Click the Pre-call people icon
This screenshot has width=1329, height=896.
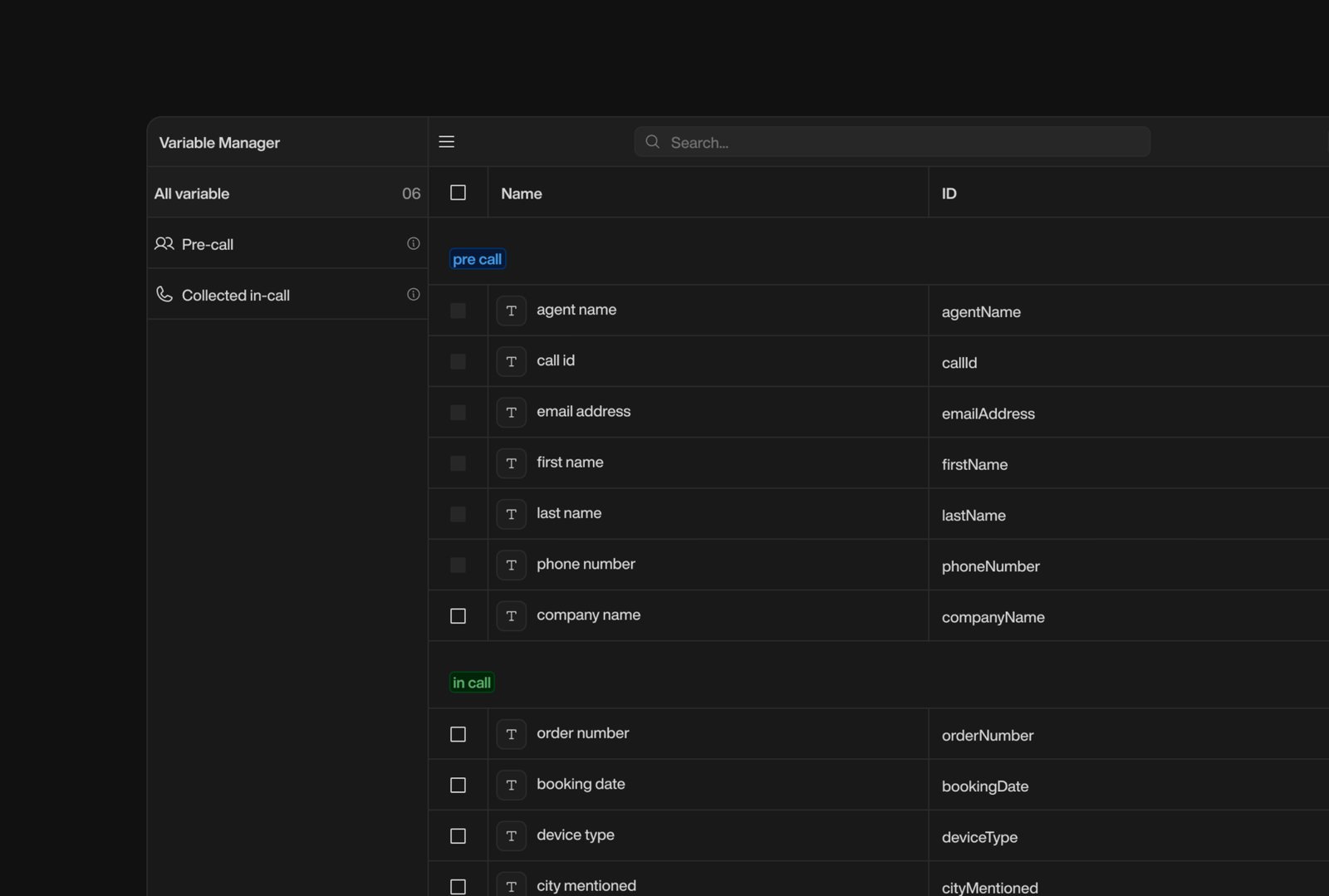tap(164, 243)
